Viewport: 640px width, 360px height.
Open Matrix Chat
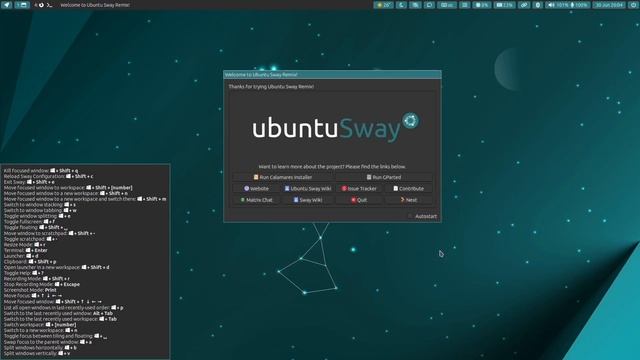click(x=256, y=200)
